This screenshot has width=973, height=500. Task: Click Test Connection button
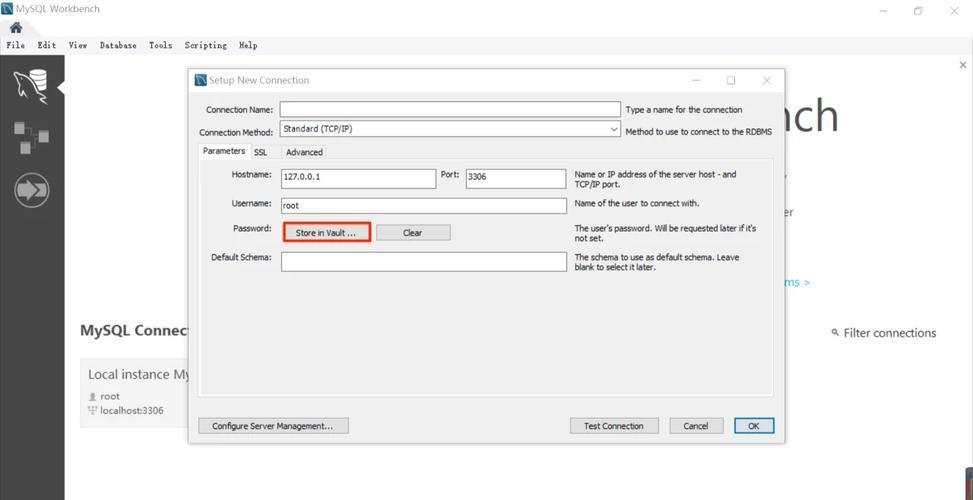(614, 426)
